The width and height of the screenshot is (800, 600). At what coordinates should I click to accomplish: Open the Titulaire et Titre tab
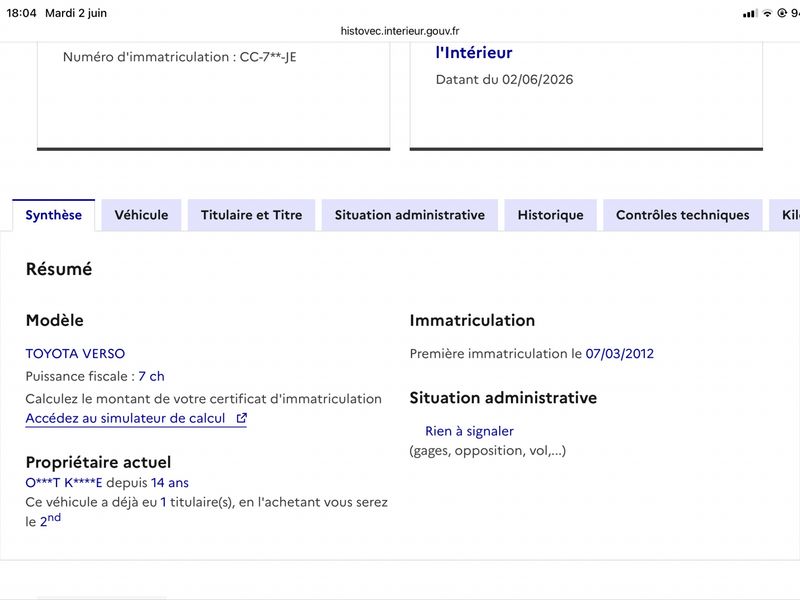[252, 215]
